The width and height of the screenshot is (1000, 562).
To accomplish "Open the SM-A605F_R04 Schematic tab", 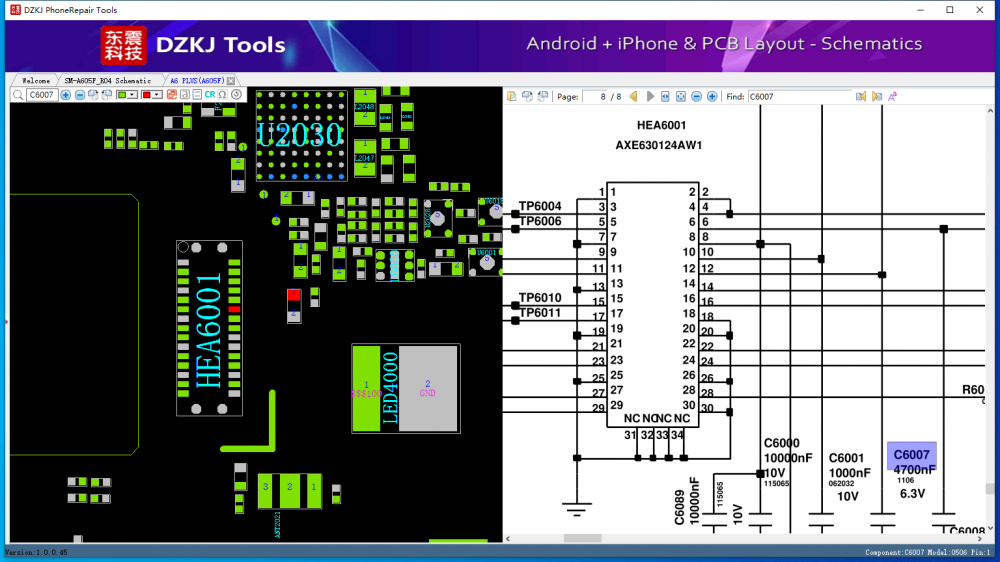I will click(x=108, y=80).
